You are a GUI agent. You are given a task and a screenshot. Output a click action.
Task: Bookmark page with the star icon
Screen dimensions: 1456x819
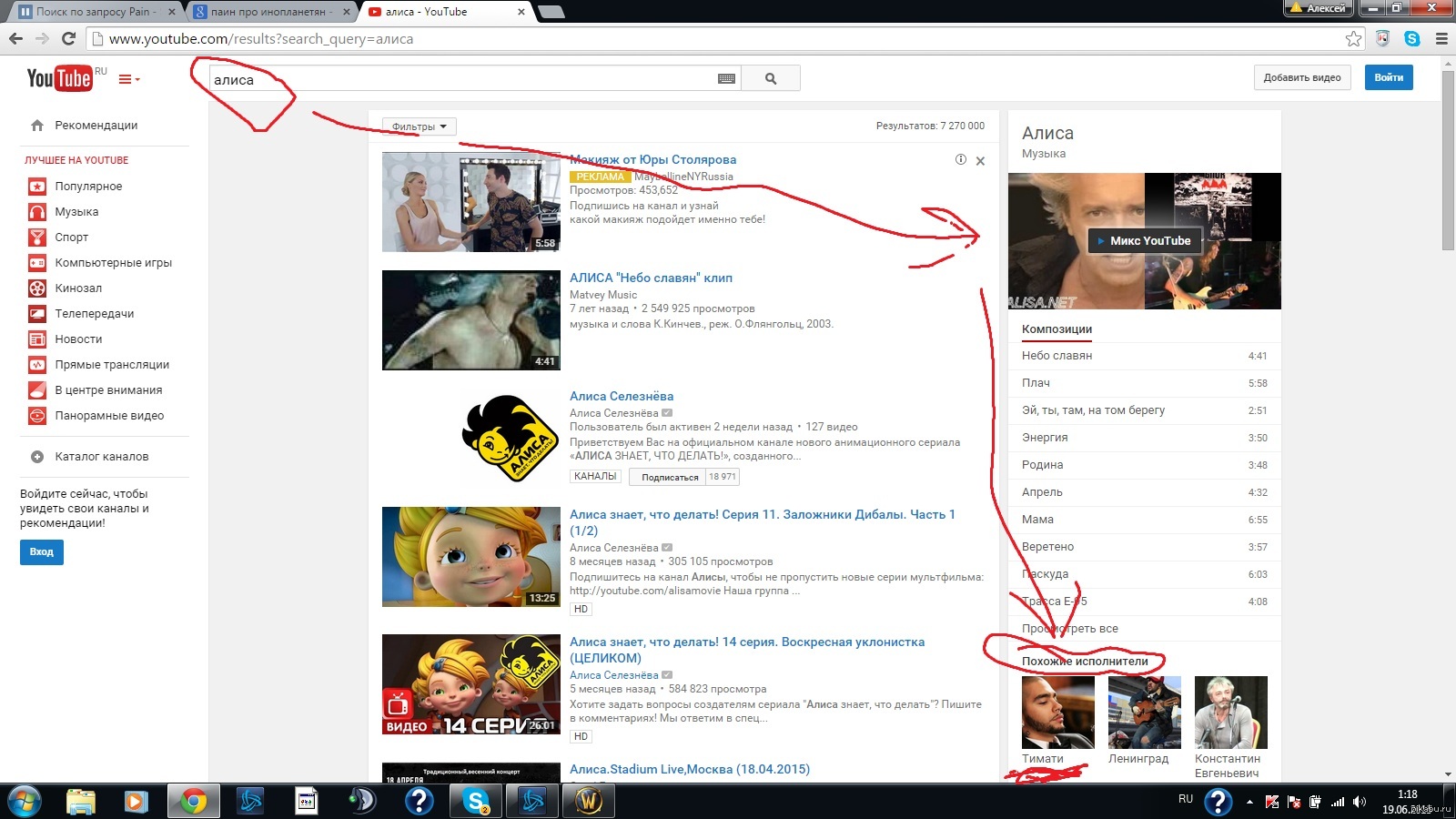click(x=1353, y=39)
